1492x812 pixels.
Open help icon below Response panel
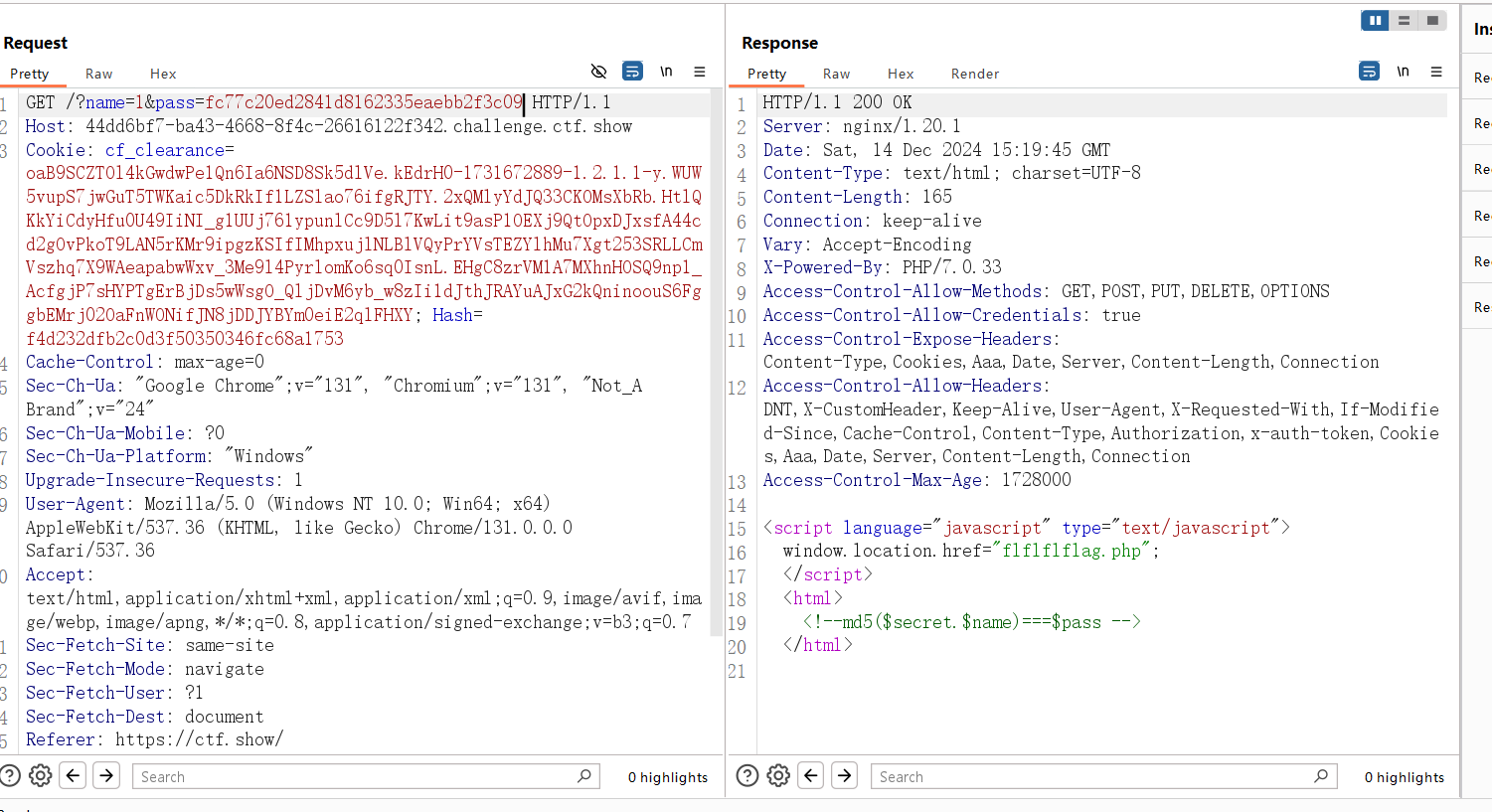click(747, 776)
